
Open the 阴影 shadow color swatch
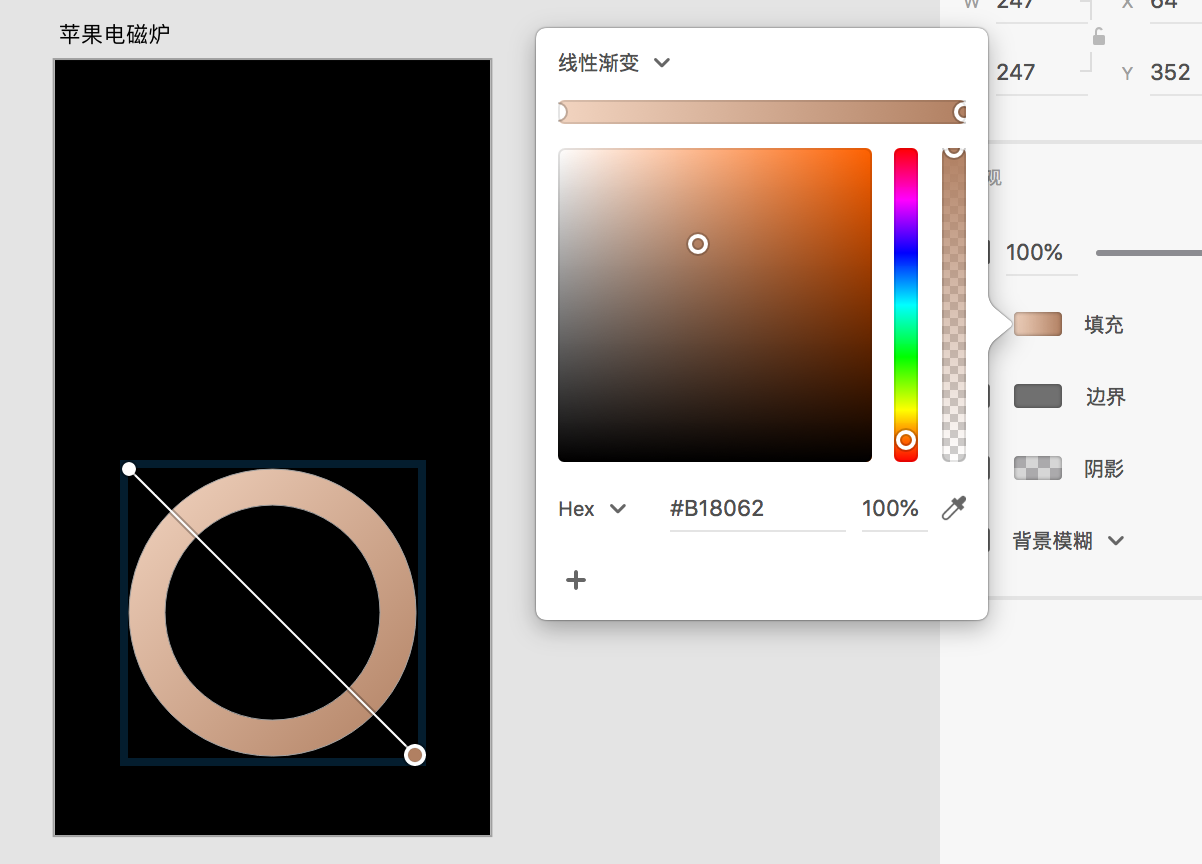tap(1038, 468)
